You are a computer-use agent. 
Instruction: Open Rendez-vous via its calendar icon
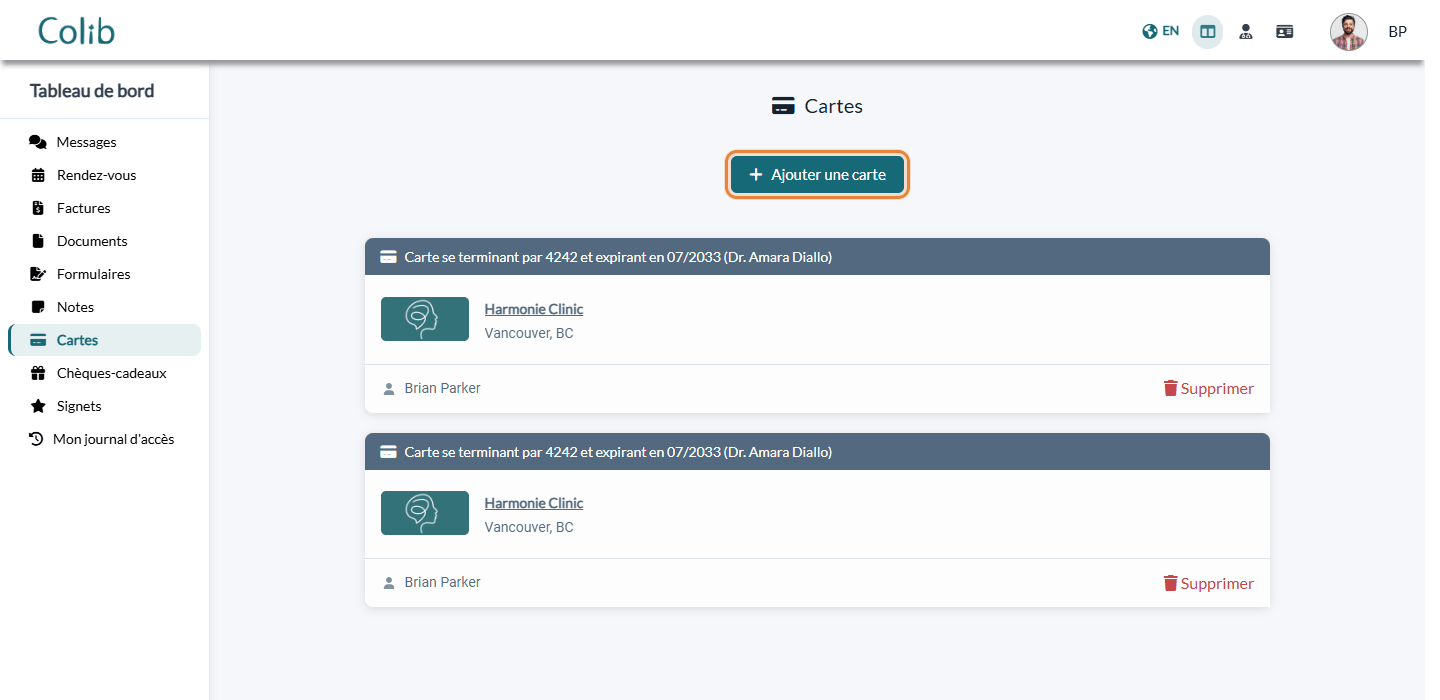point(38,175)
